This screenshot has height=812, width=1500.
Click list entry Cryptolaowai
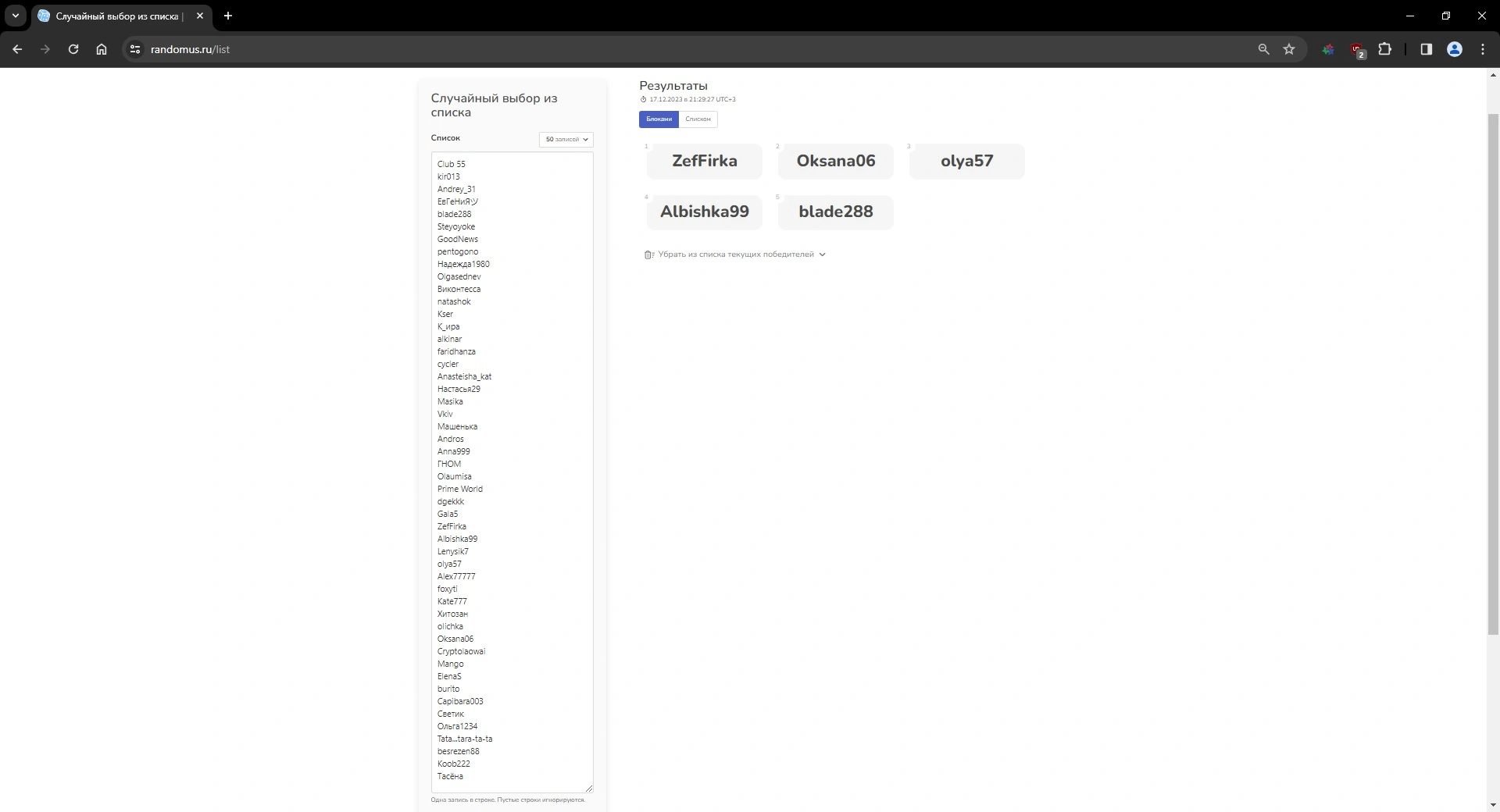(x=462, y=651)
